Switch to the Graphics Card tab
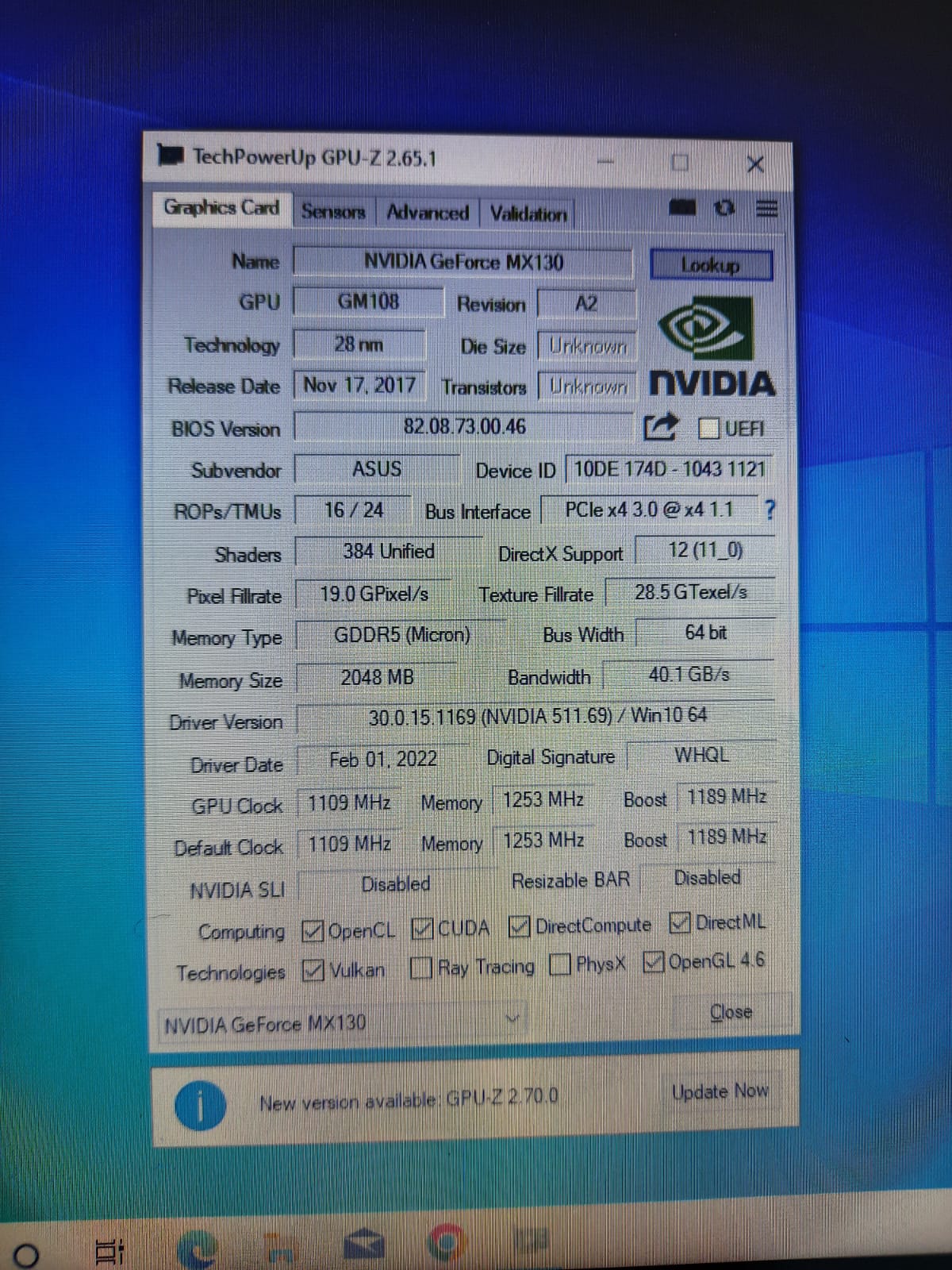952x1270 pixels. [x=221, y=208]
